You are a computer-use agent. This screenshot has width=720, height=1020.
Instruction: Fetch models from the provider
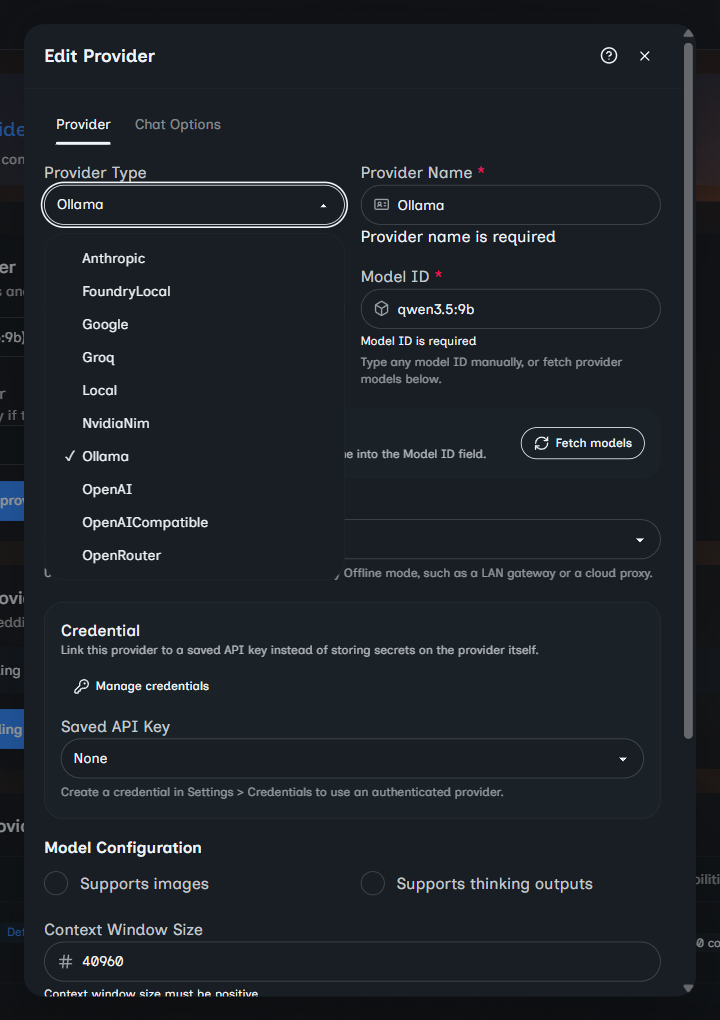(583, 443)
